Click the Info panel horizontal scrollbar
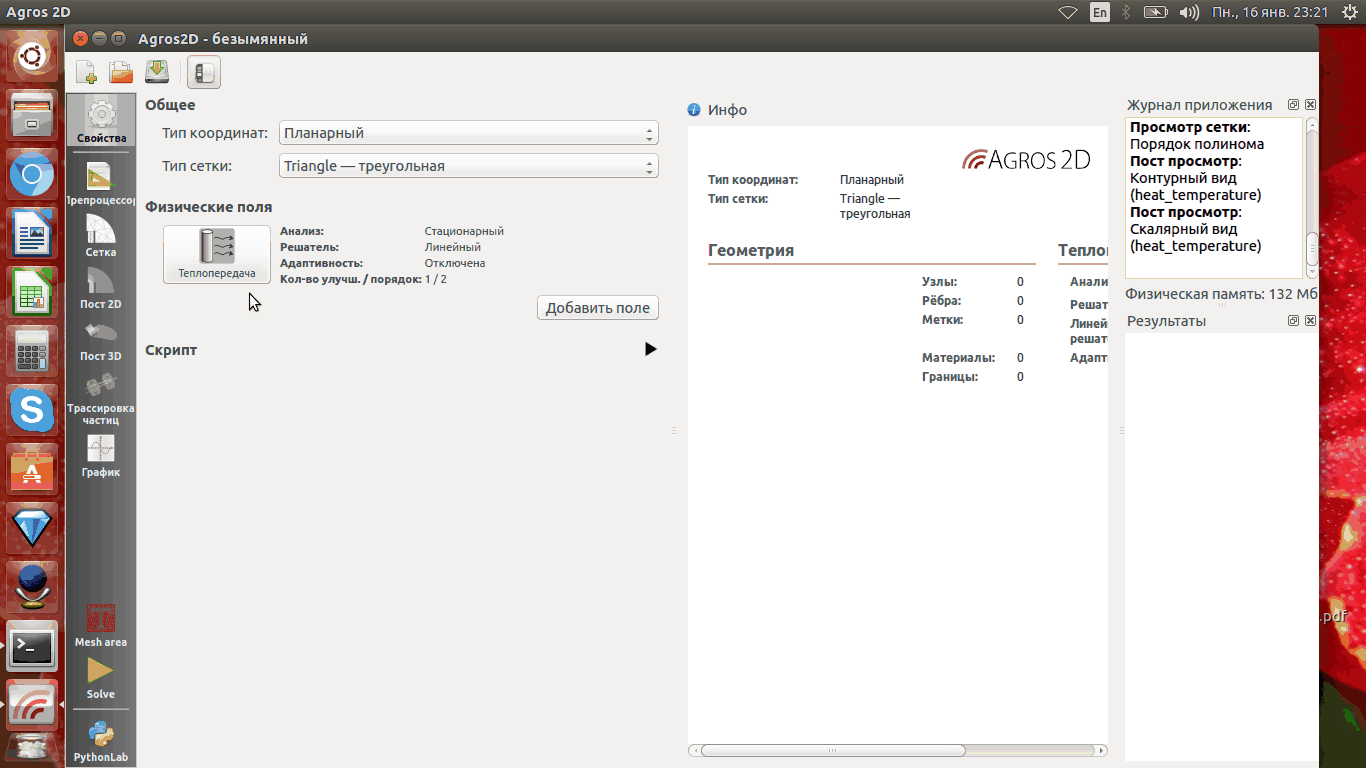 (x=832, y=750)
